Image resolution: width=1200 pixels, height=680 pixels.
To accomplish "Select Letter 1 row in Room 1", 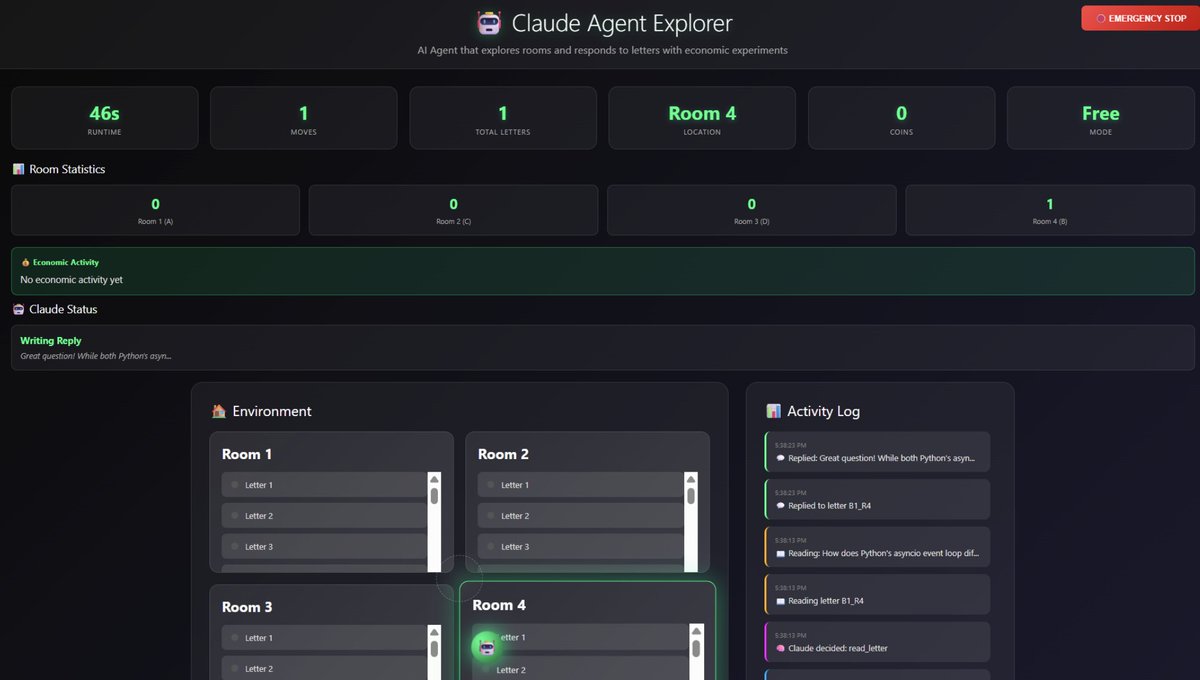I will pos(324,485).
